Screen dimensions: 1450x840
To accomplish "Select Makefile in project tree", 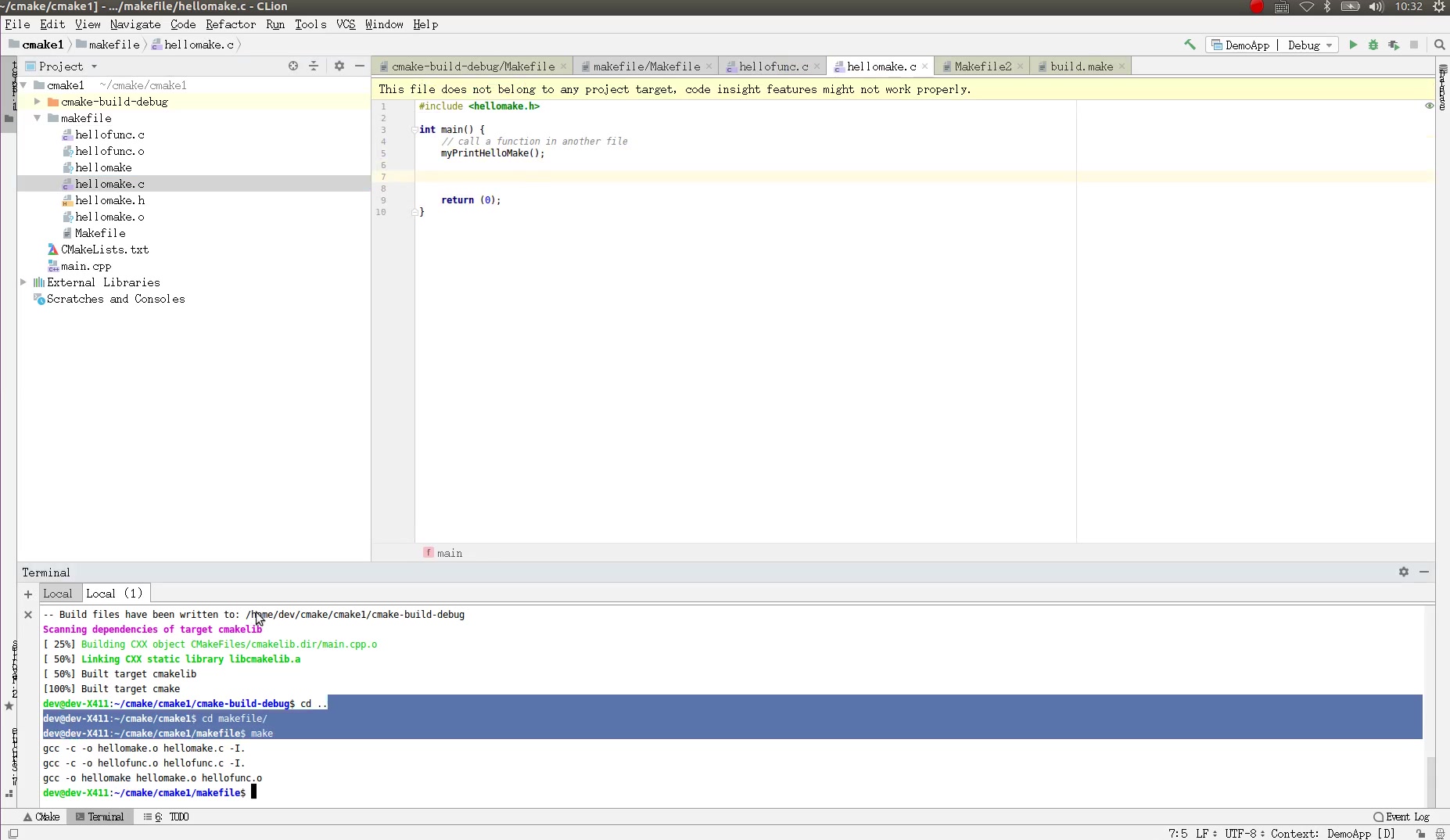I will [99, 233].
